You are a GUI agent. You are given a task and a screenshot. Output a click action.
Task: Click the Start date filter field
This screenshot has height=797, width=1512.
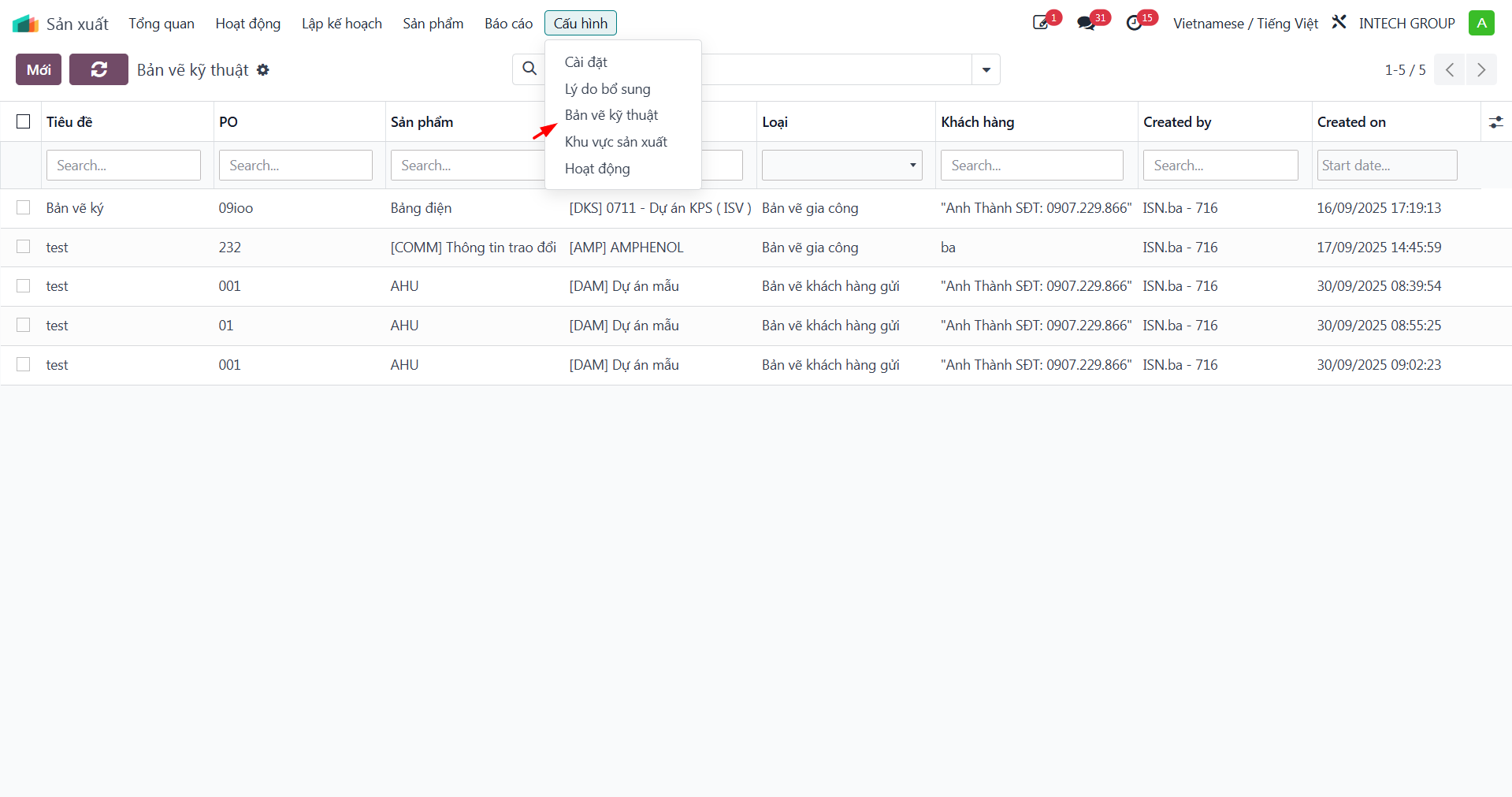(1387, 166)
